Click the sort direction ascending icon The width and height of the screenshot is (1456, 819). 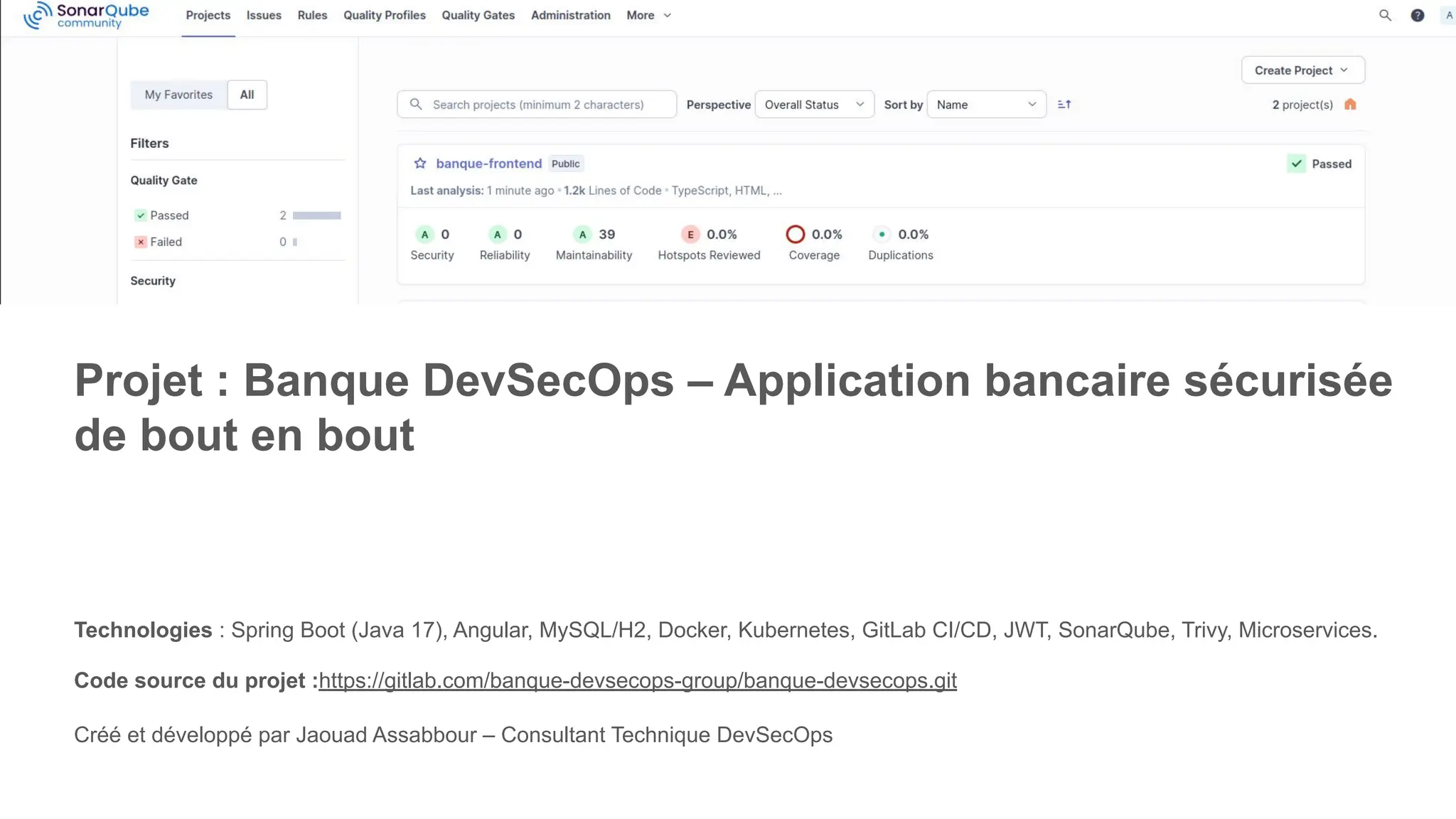(1064, 105)
